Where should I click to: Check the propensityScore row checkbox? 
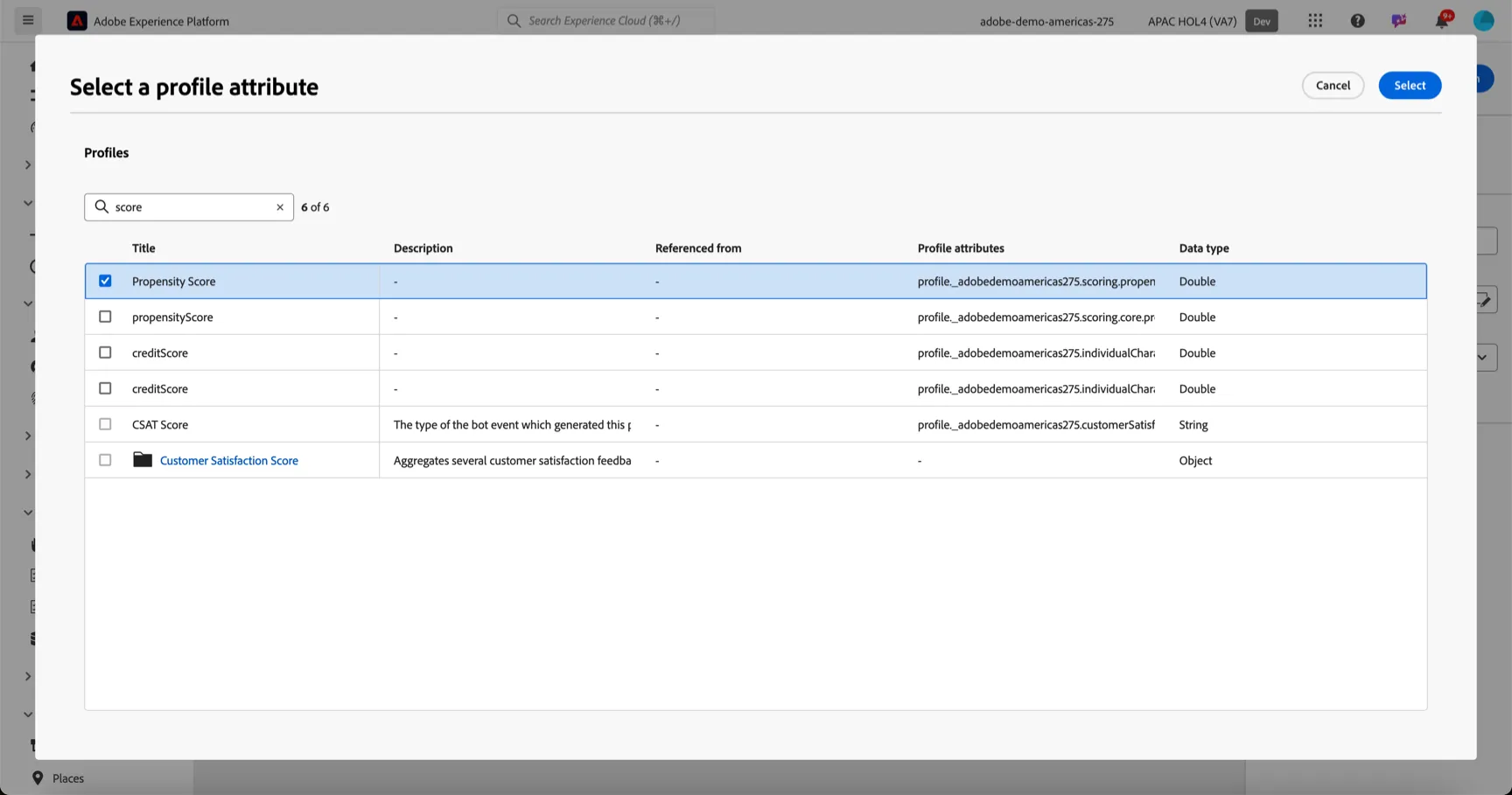[105, 317]
